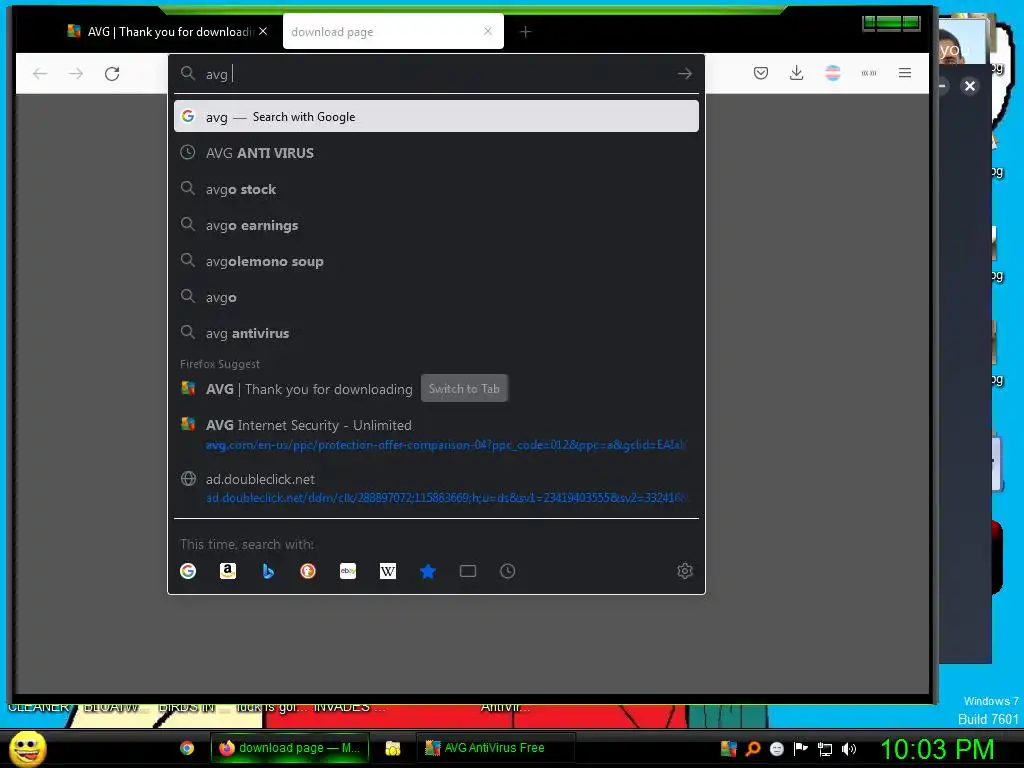Open the Downloads panel

(797, 73)
